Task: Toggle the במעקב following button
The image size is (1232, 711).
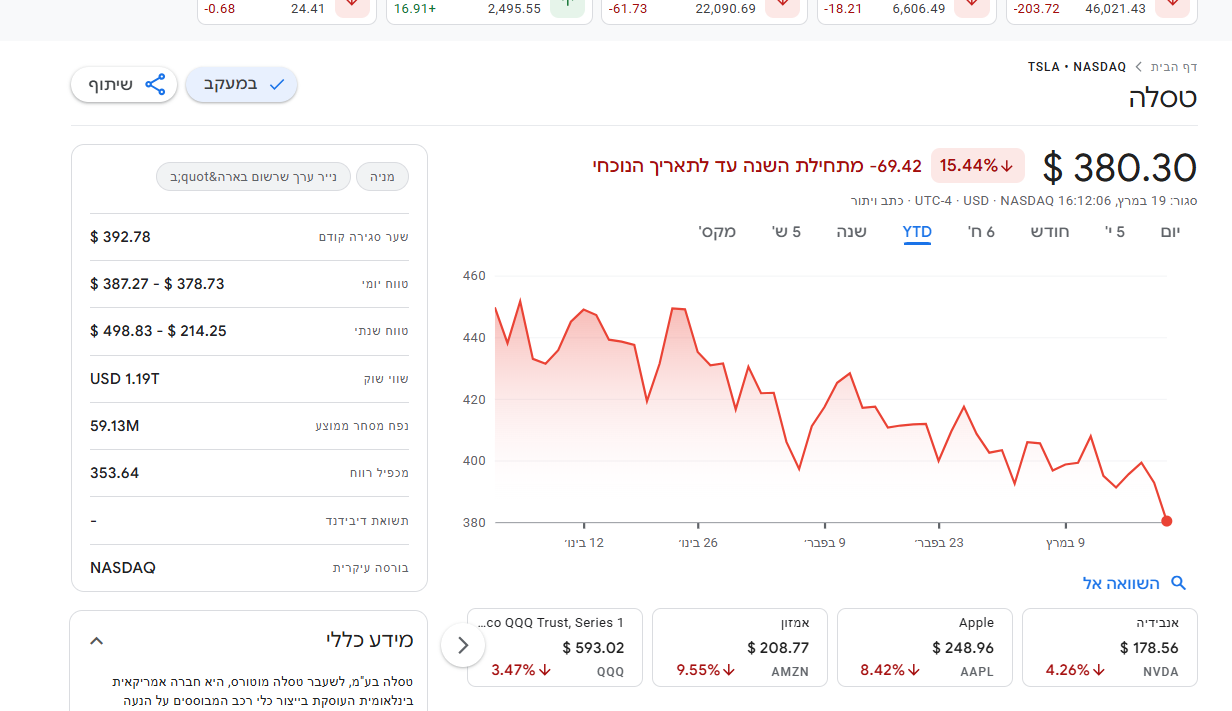Action: pyautogui.click(x=241, y=85)
